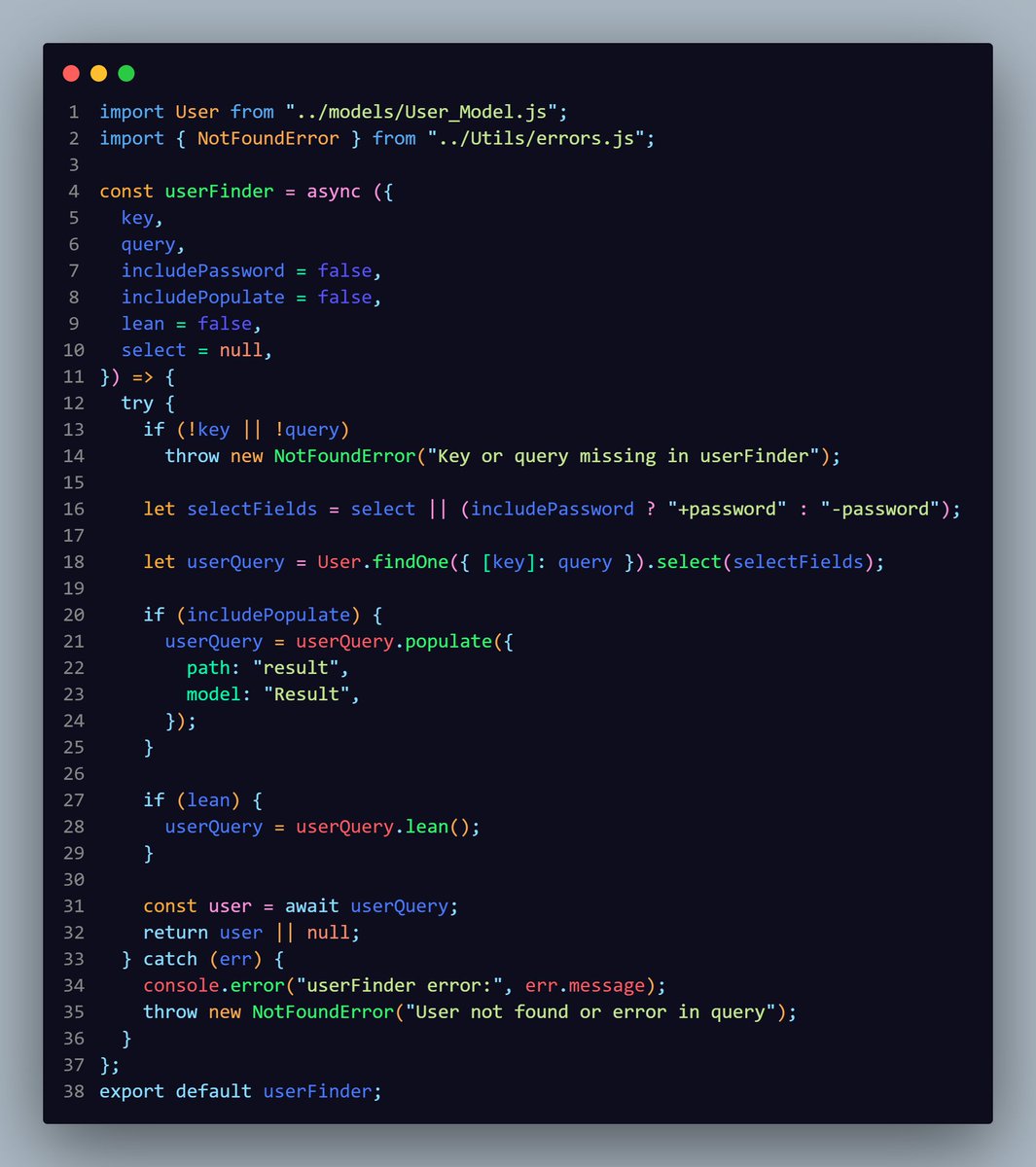Click "[key]" computed property on line 18
The height and width of the screenshot is (1167, 1036).
point(509,562)
